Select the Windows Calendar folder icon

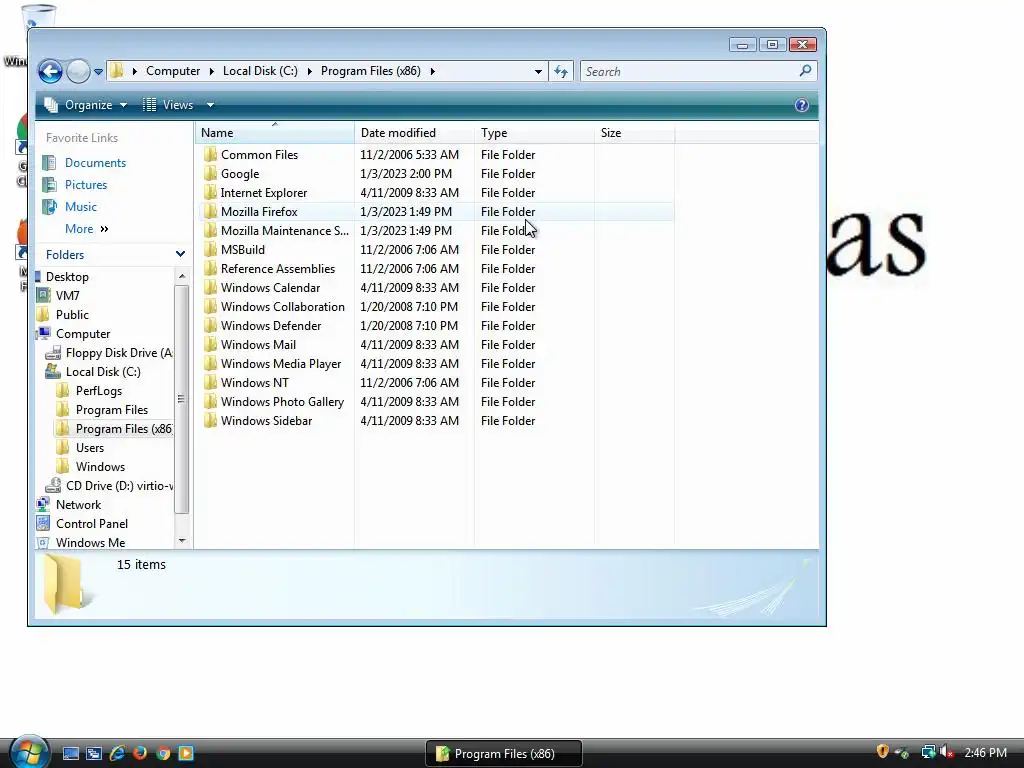(x=210, y=287)
